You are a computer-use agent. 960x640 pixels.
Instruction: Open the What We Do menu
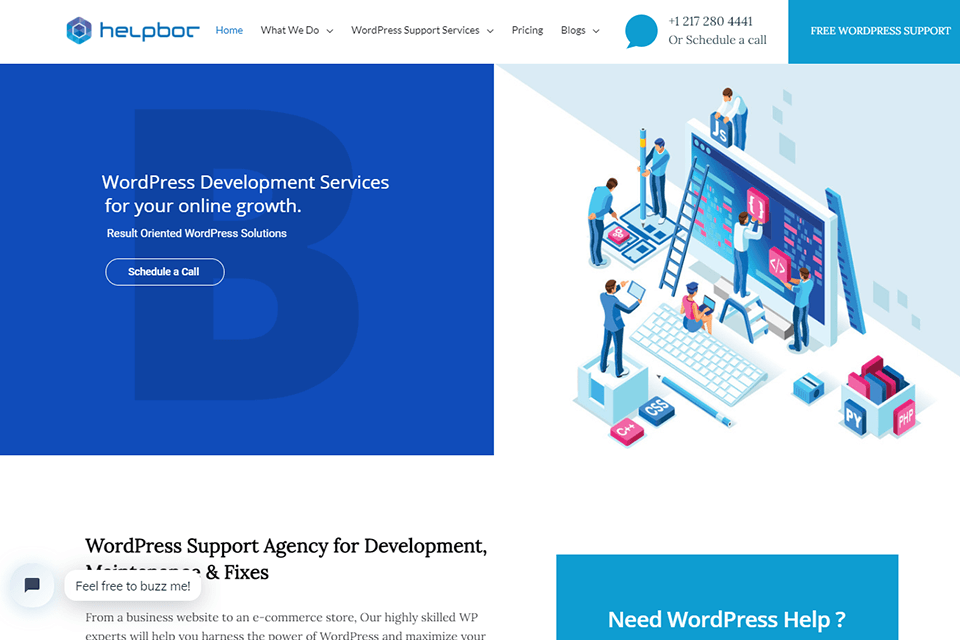[290, 30]
